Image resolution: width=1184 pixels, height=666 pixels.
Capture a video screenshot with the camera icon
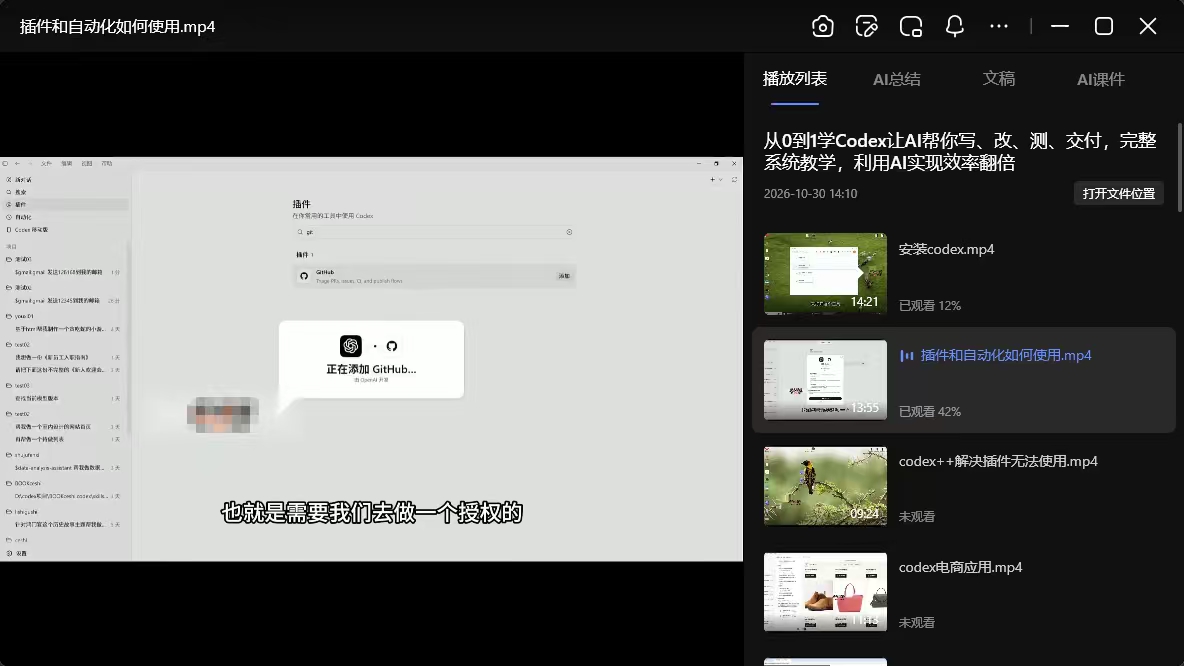(x=822, y=26)
